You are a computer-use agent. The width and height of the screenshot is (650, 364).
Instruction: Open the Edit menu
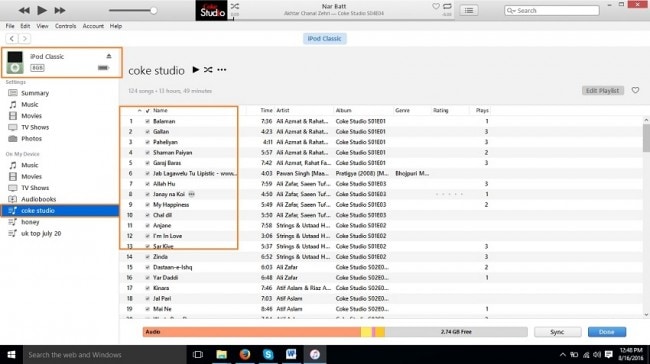[x=25, y=26]
